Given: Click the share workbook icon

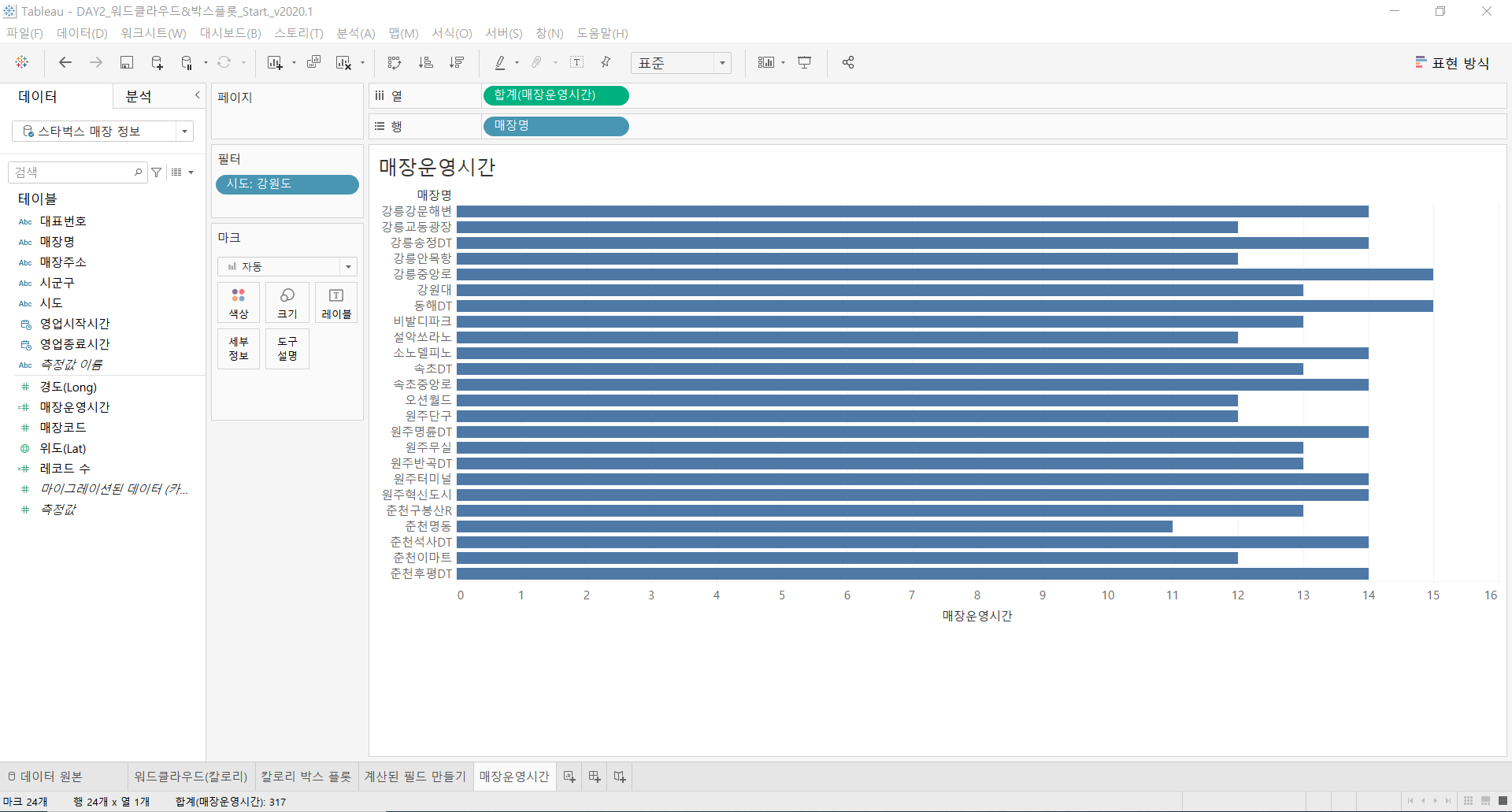Looking at the screenshot, I should pos(848,62).
